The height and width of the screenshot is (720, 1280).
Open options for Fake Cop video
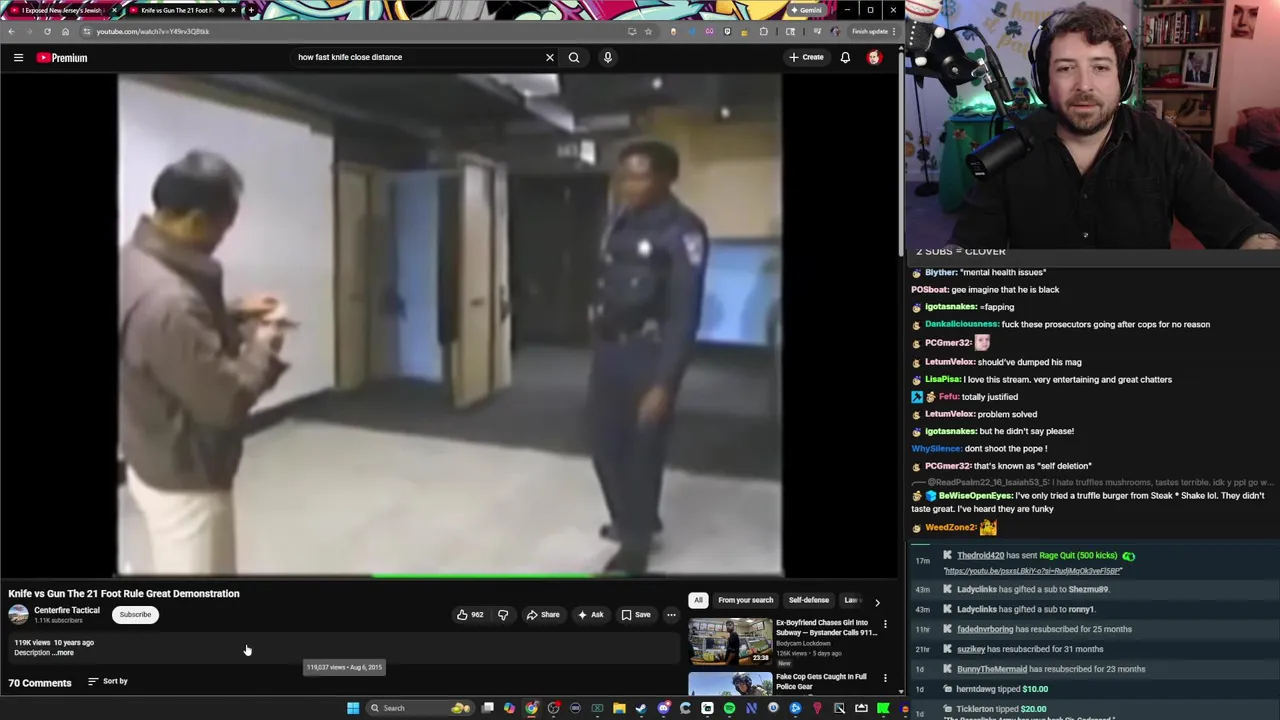[885, 679]
